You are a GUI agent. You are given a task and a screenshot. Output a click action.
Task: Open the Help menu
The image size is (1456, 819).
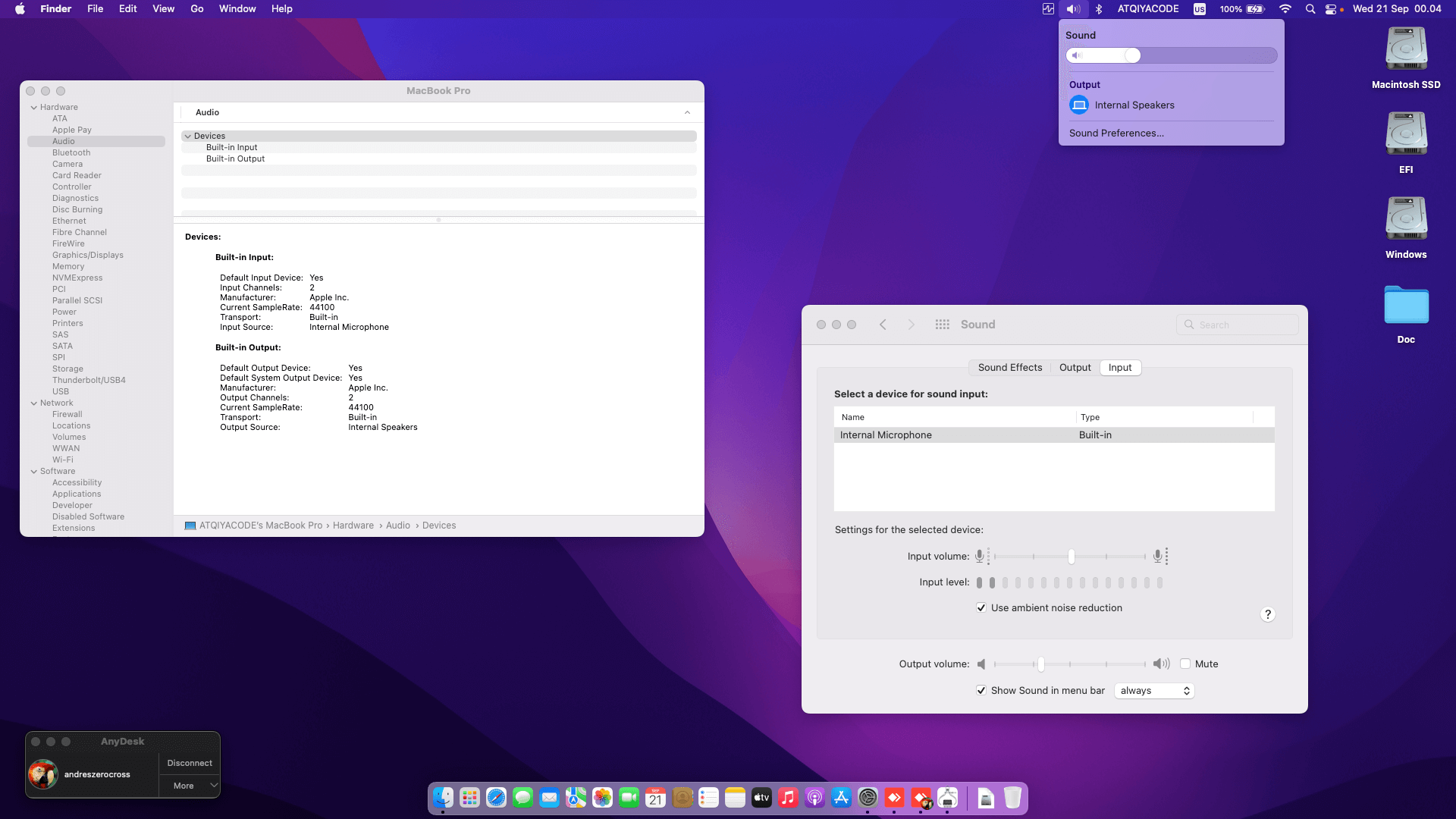coord(282,9)
